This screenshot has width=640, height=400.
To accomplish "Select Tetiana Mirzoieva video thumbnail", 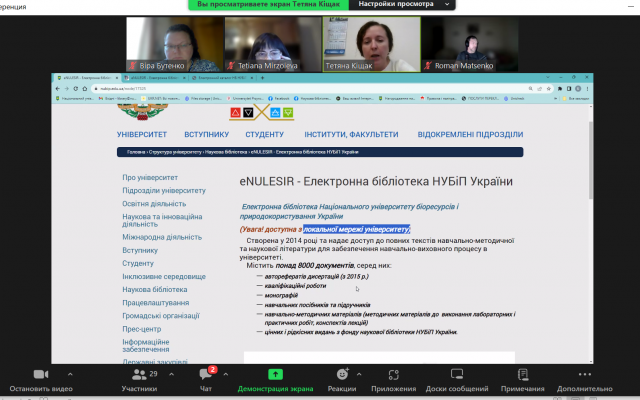I will coord(273,44).
